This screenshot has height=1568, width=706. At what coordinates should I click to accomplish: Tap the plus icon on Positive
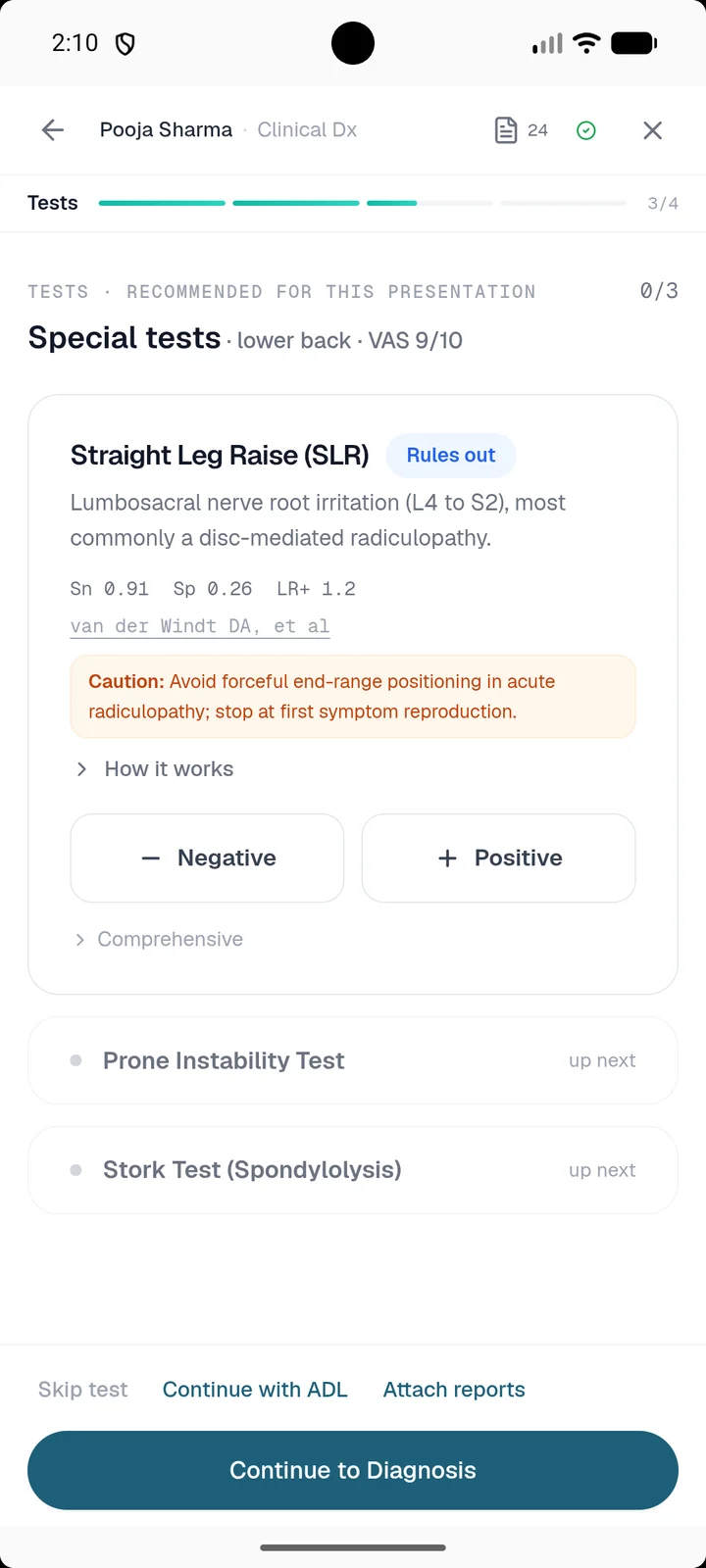tap(447, 858)
